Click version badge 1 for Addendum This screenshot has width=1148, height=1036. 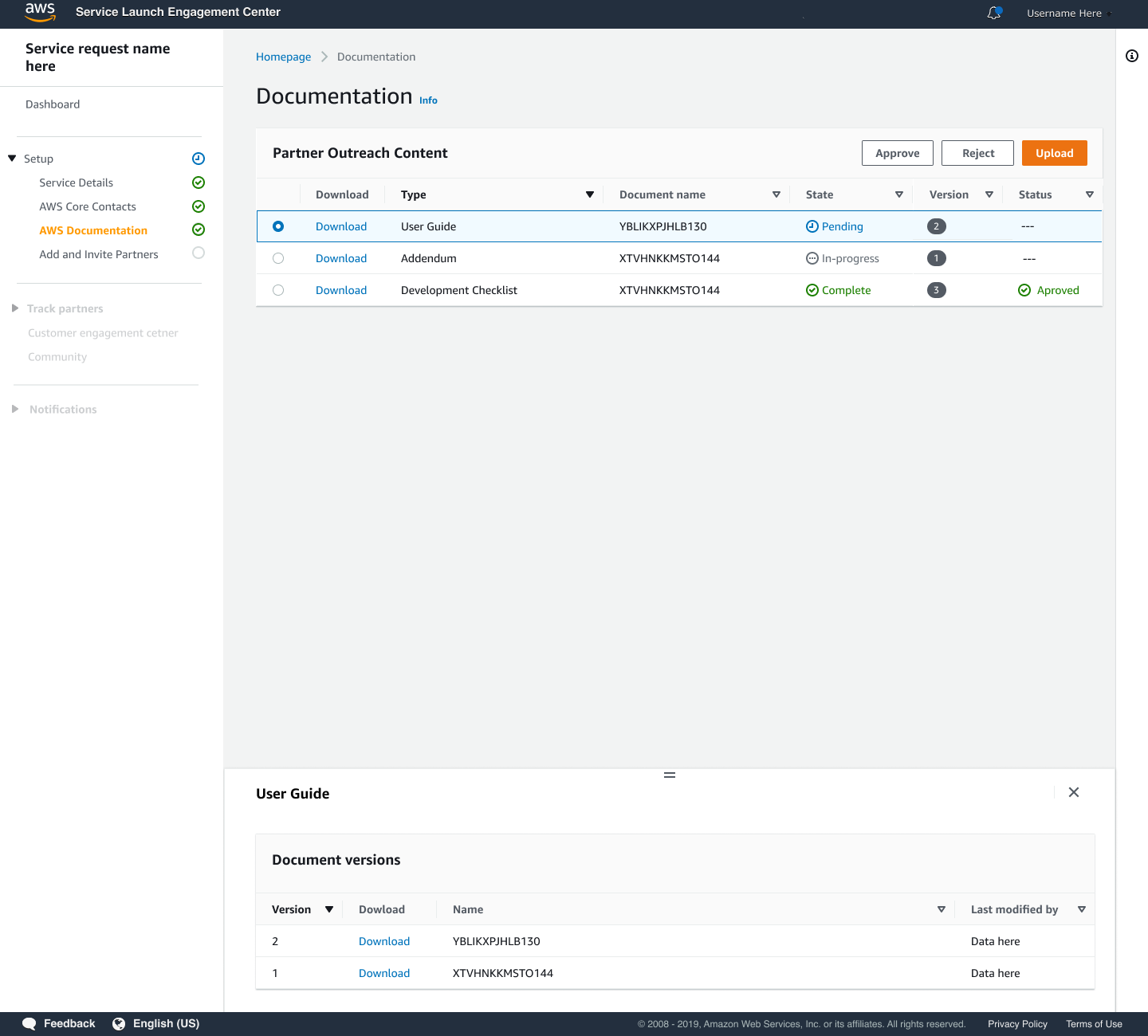click(x=937, y=258)
